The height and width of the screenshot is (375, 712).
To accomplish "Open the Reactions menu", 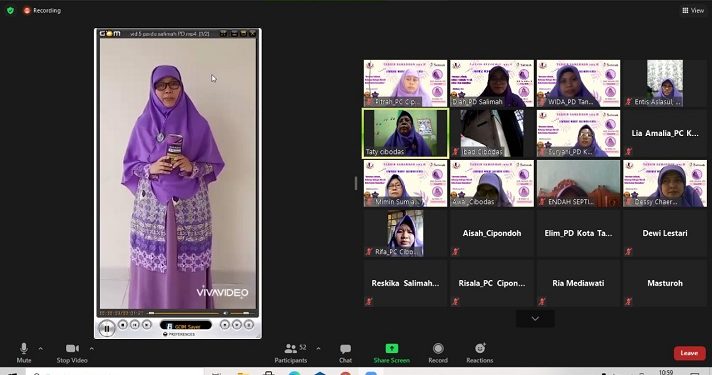I will coord(480,353).
